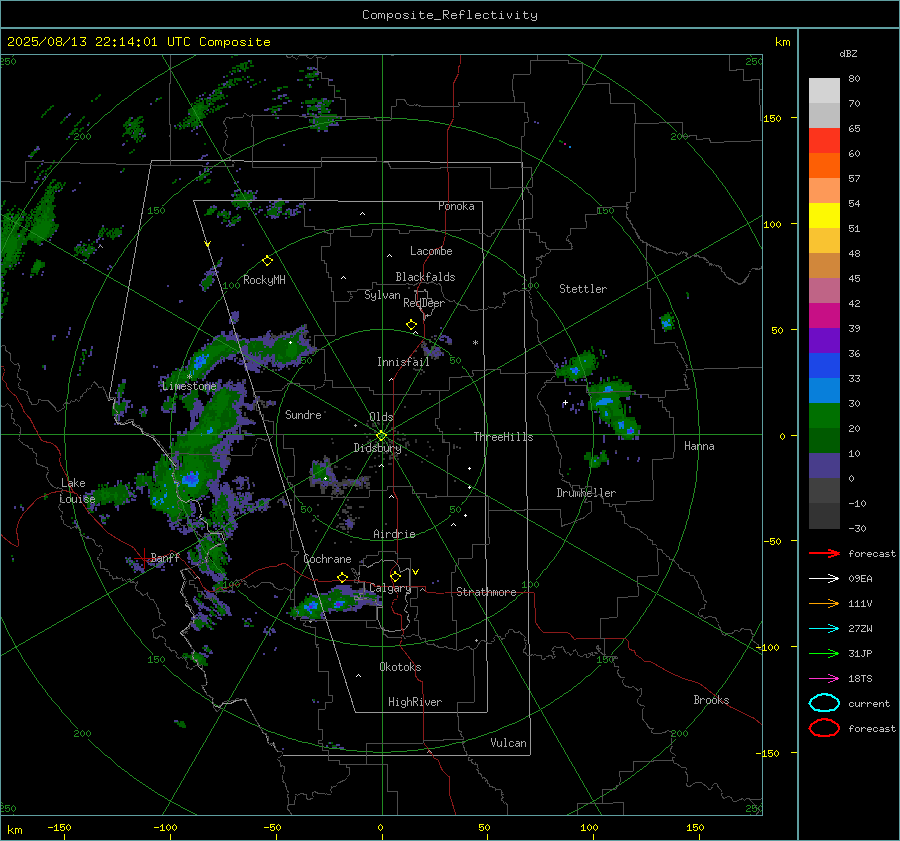Click the yellow radar-center marker at Didsbury
Viewport: 900px width, 841px height.
click(381, 436)
